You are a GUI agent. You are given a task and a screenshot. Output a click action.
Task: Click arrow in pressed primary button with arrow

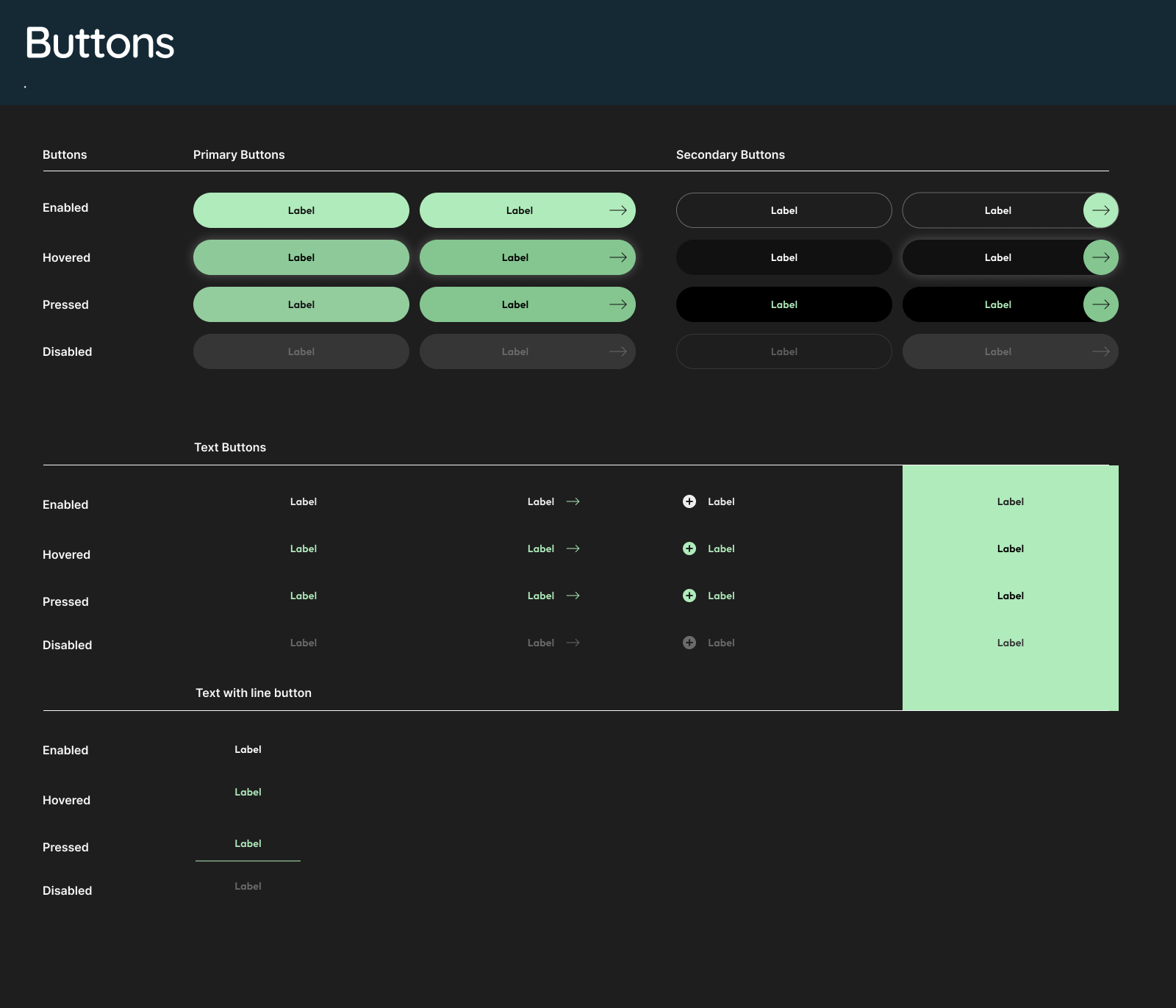618,304
